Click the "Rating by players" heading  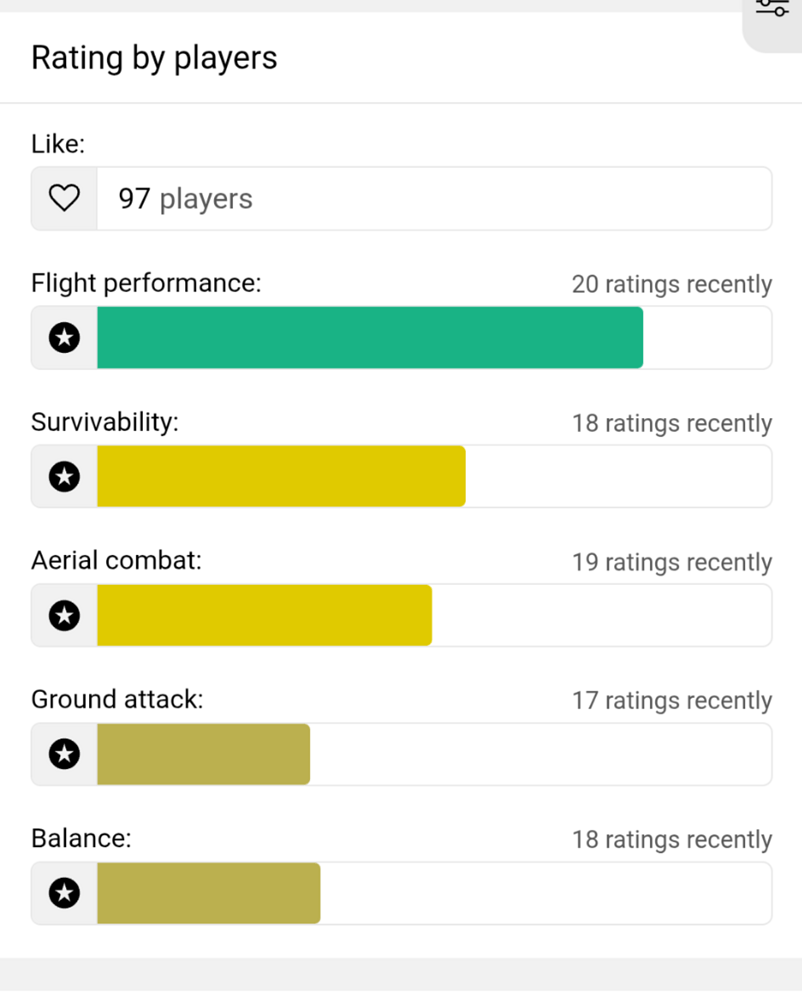pyautogui.click(x=154, y=58)
